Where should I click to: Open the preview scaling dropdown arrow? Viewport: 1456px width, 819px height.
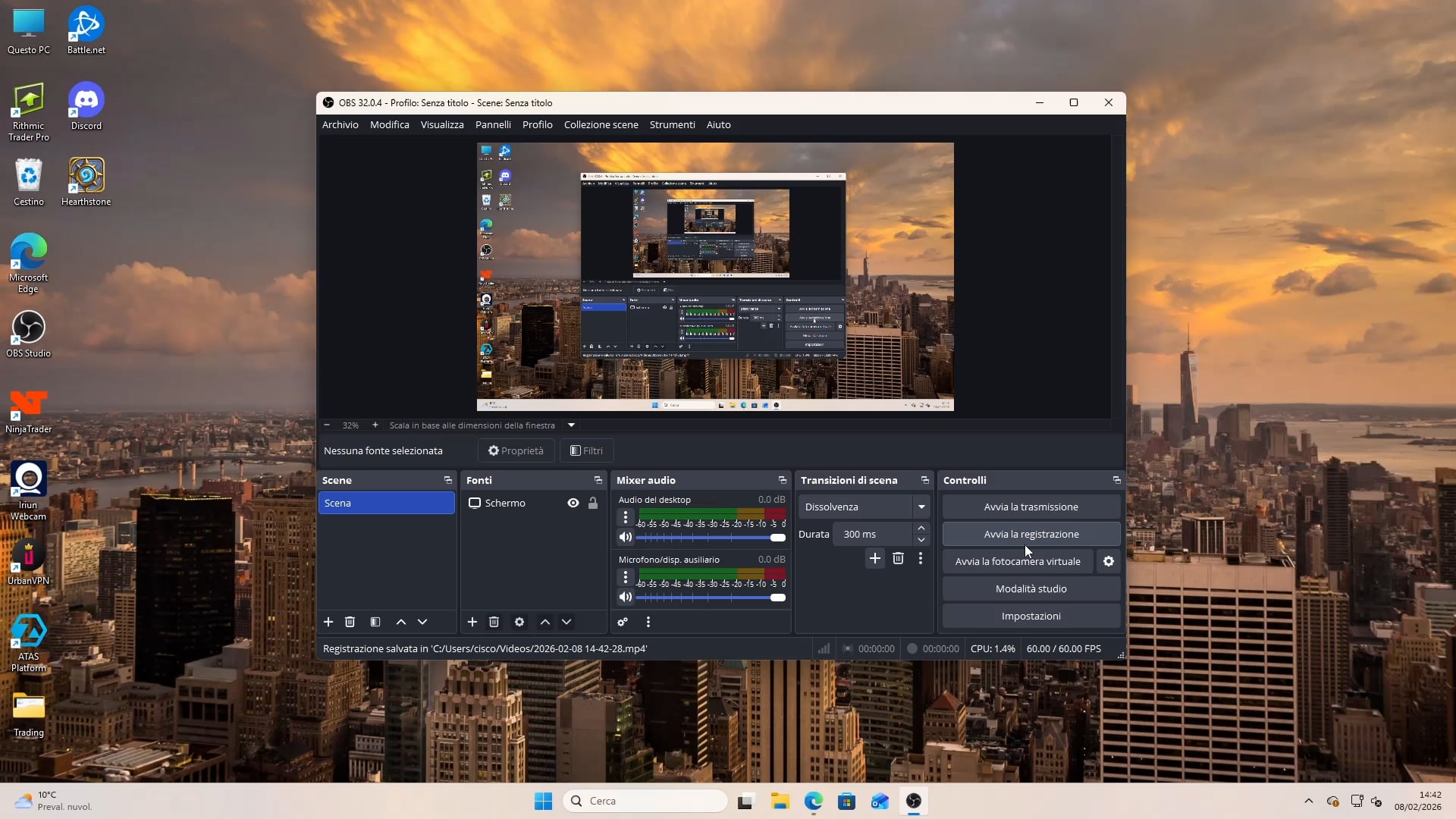pos(572,425)
